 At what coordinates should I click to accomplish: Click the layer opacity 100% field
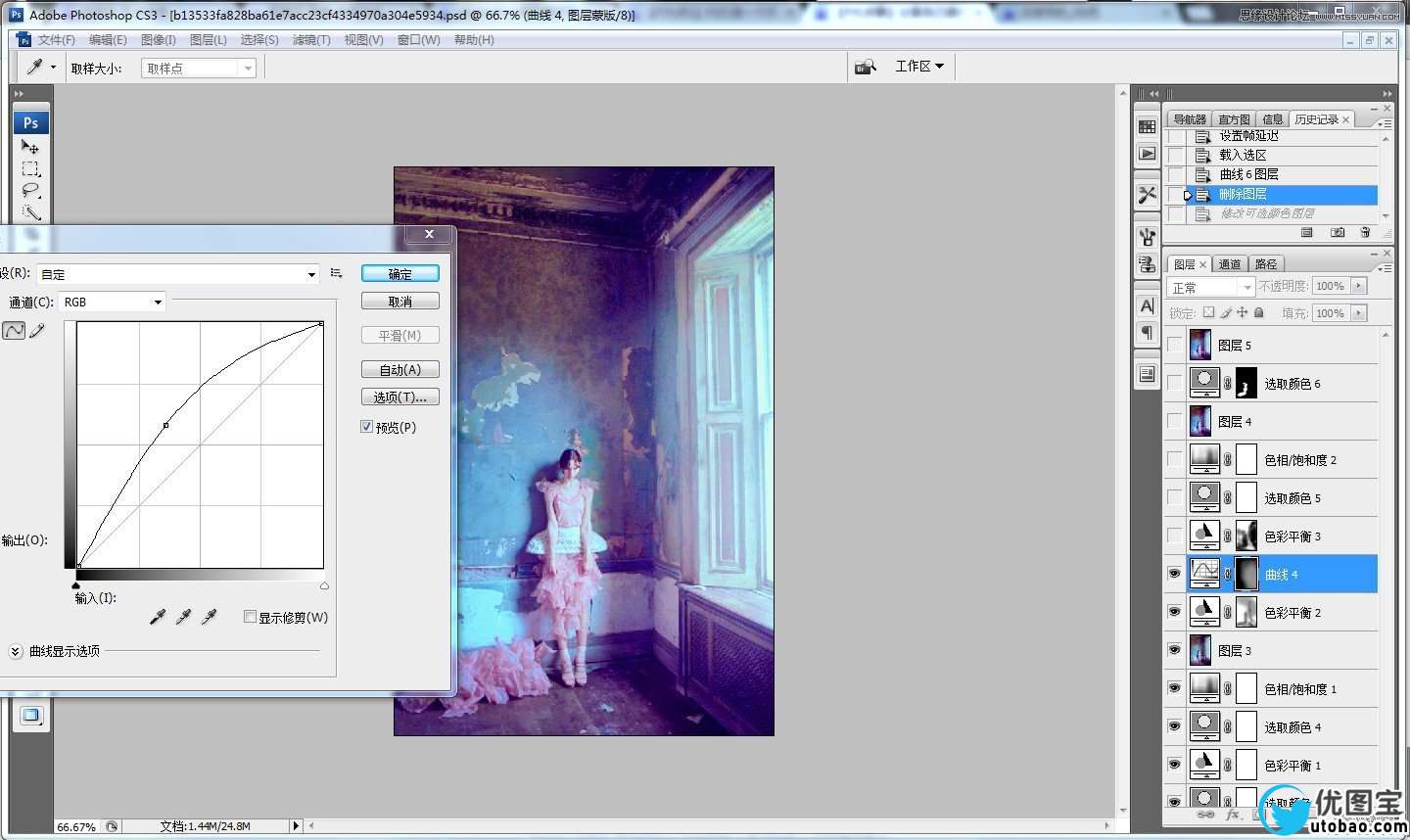tap(1331, 286)
